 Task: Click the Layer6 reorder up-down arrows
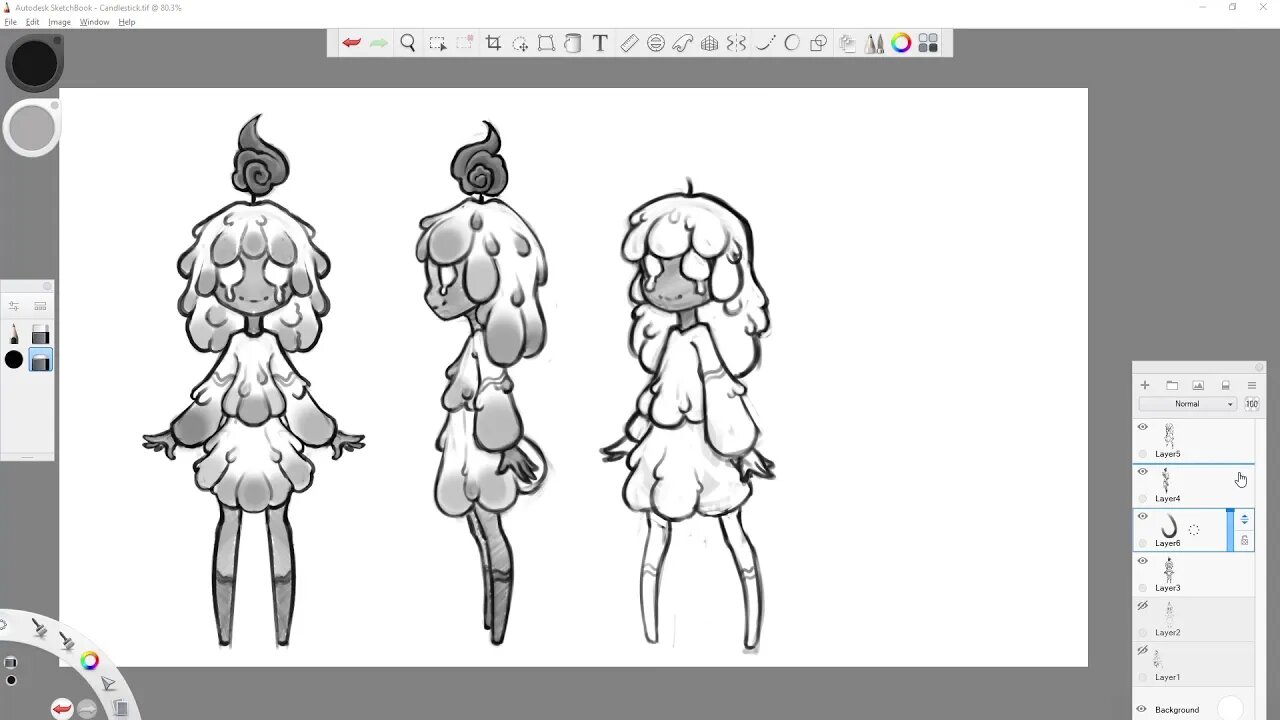pyautogui.click(x=1244, y=519)
